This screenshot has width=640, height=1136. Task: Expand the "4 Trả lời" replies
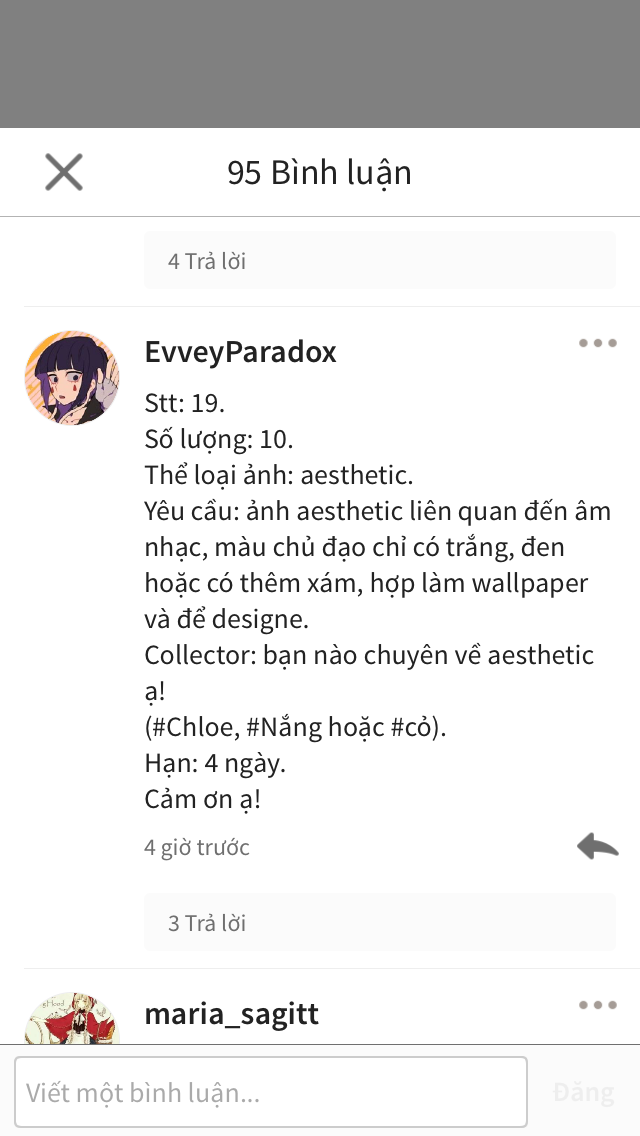[380, 260]
